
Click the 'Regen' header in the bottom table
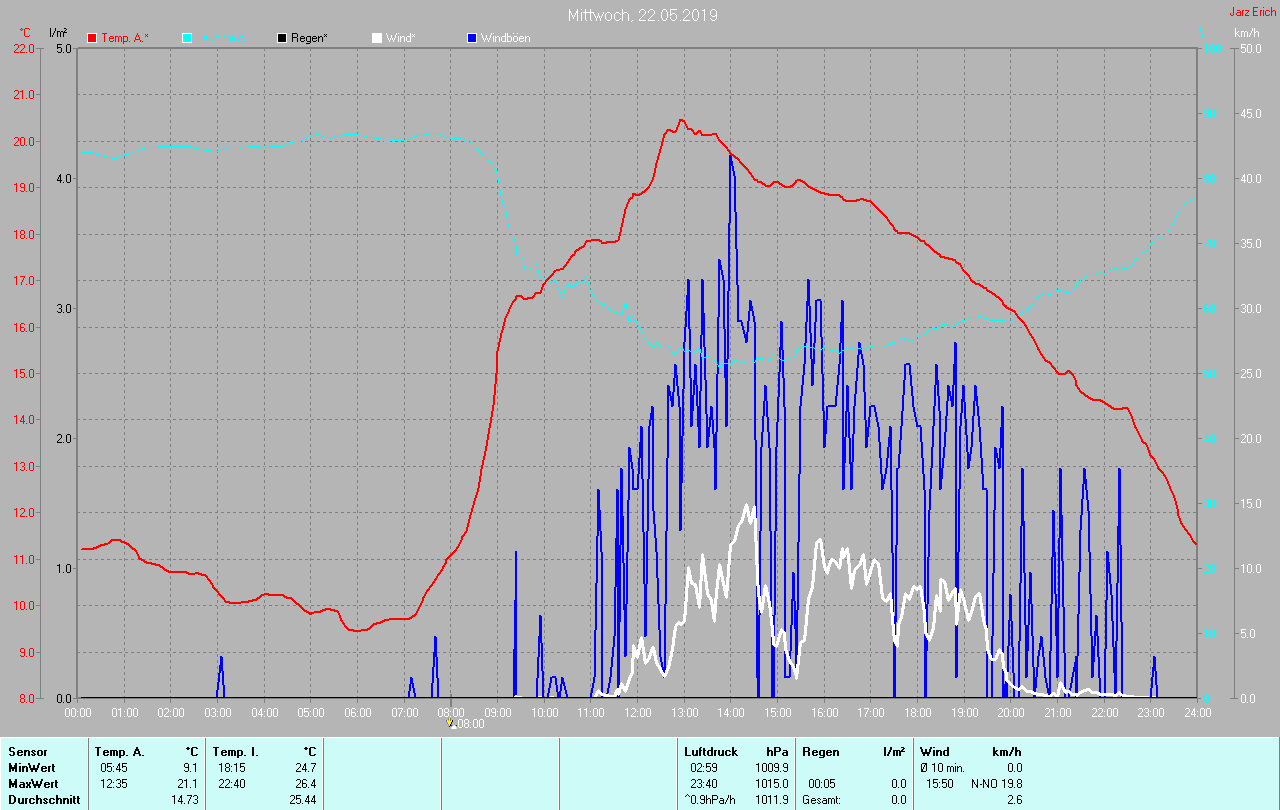coord(821,752)
